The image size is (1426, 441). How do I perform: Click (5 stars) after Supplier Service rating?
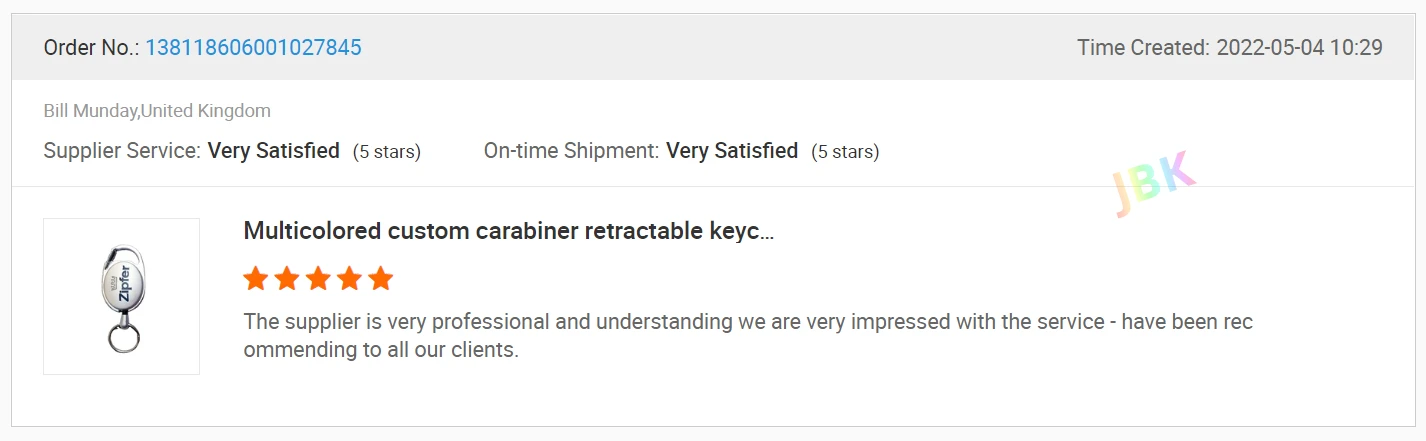pos(386,152)
